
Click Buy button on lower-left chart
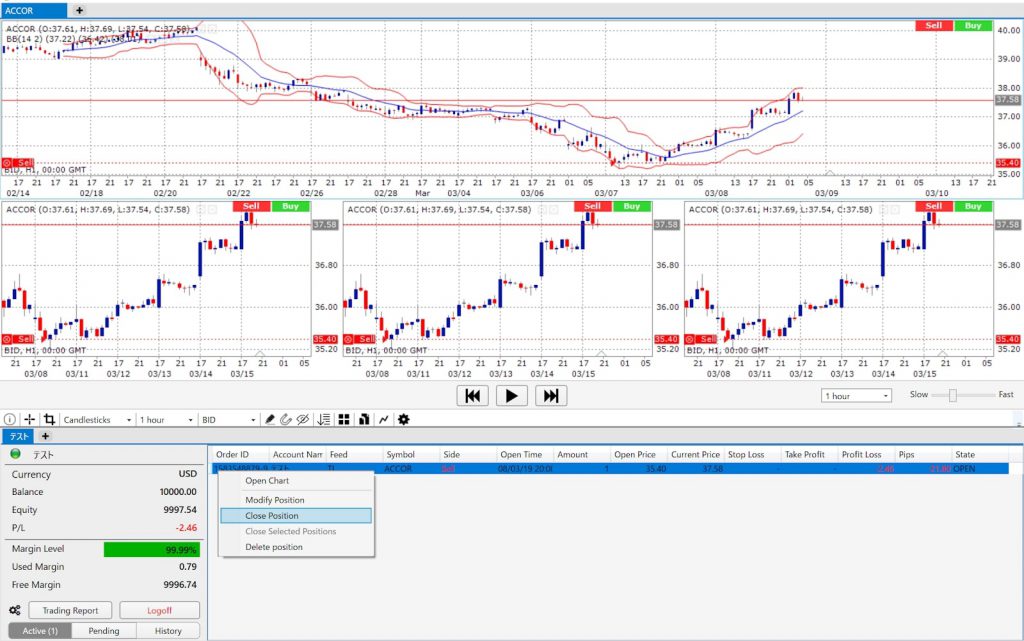point(291,206)
